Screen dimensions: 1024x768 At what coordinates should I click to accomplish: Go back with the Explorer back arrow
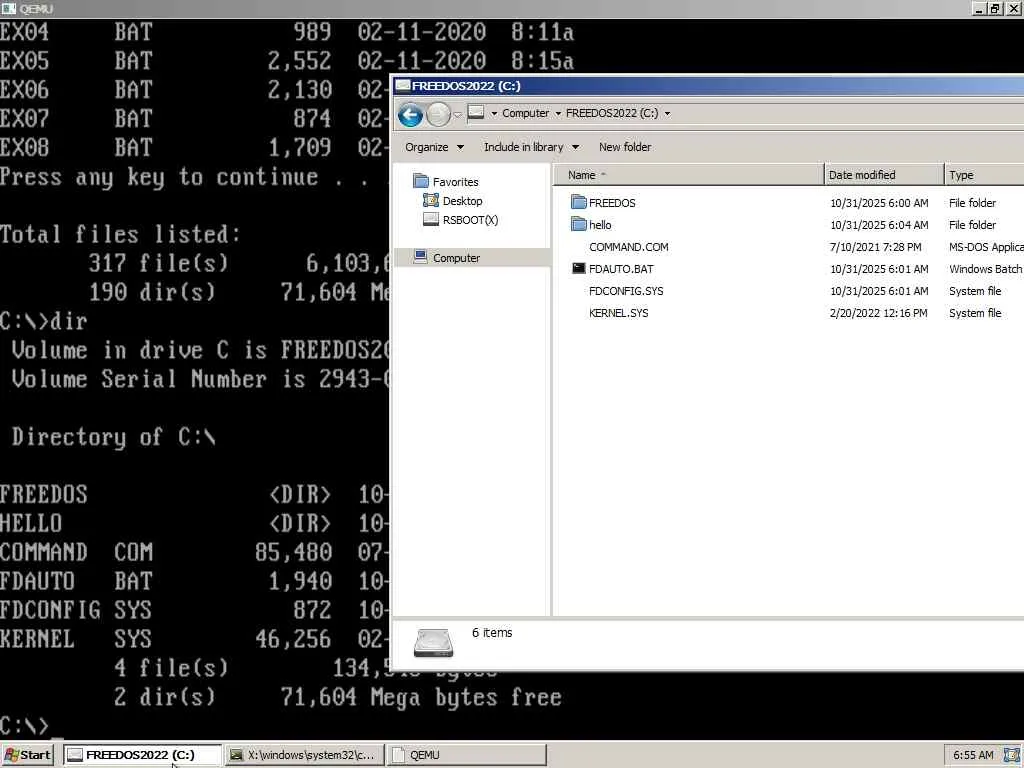point(410,115)
